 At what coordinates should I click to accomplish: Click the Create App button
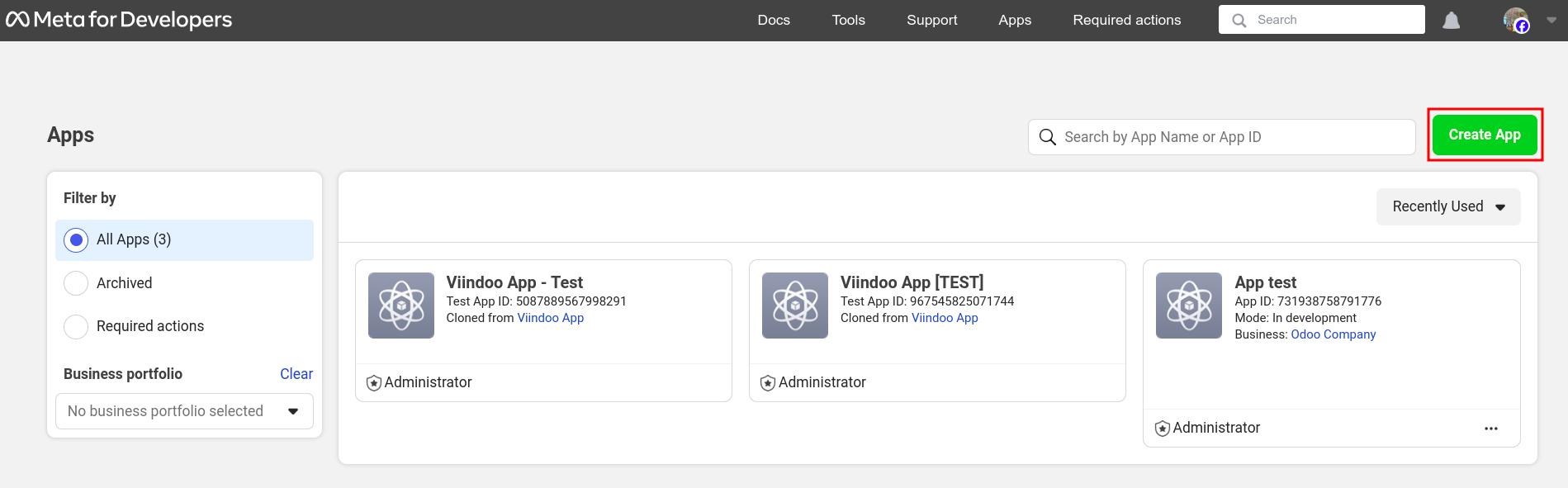pyautogui.click(x=1485, y=135)
